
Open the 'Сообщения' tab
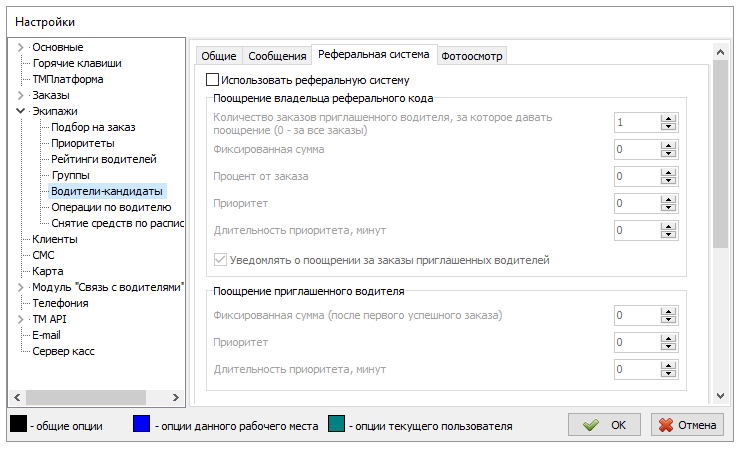pyautogui.click(x=277, y=55)
